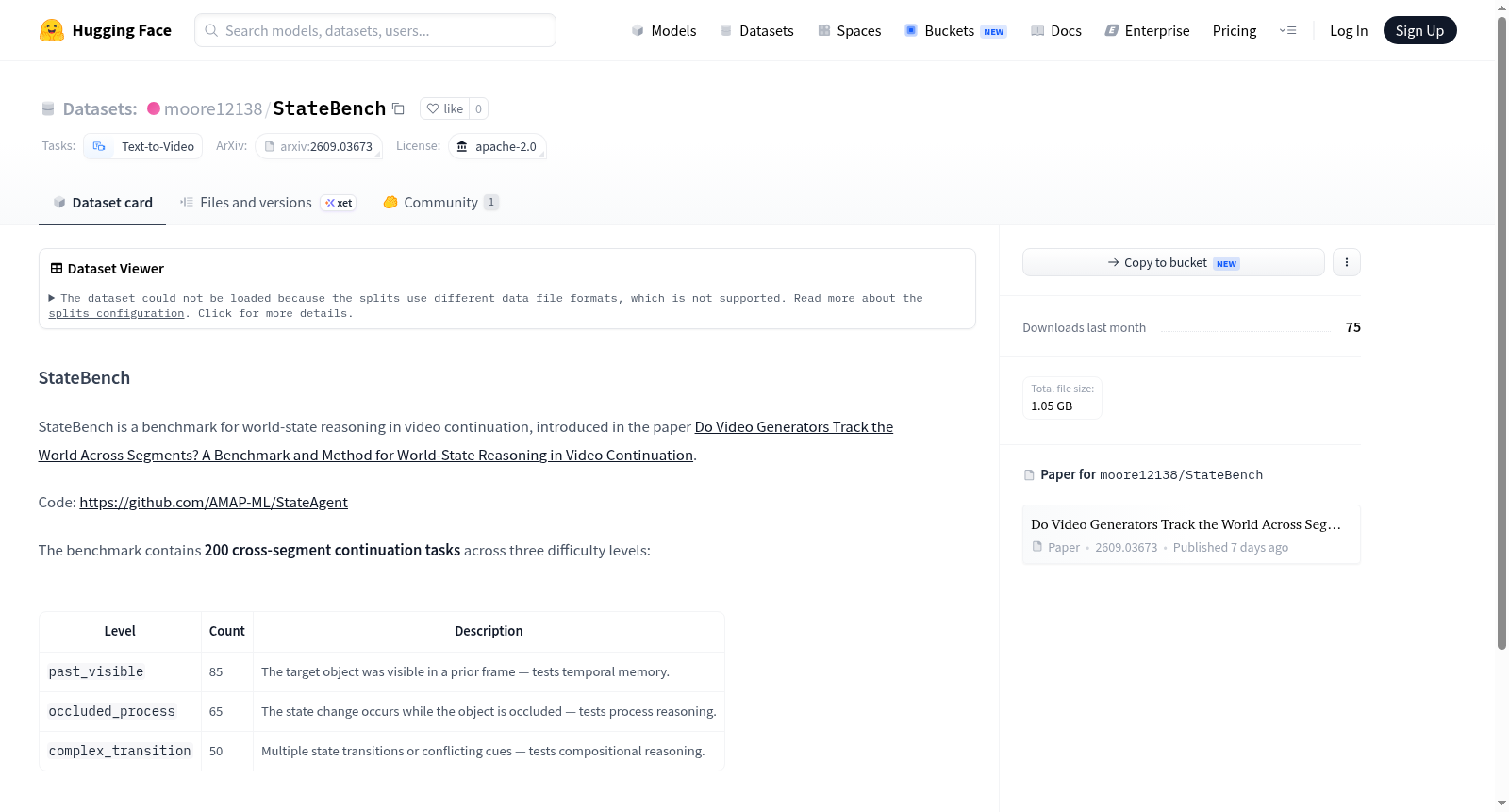The height and width of the screenshot is (812, 1509).
Task: Open the Text-to-Video task tag
Action: [143, 146]
